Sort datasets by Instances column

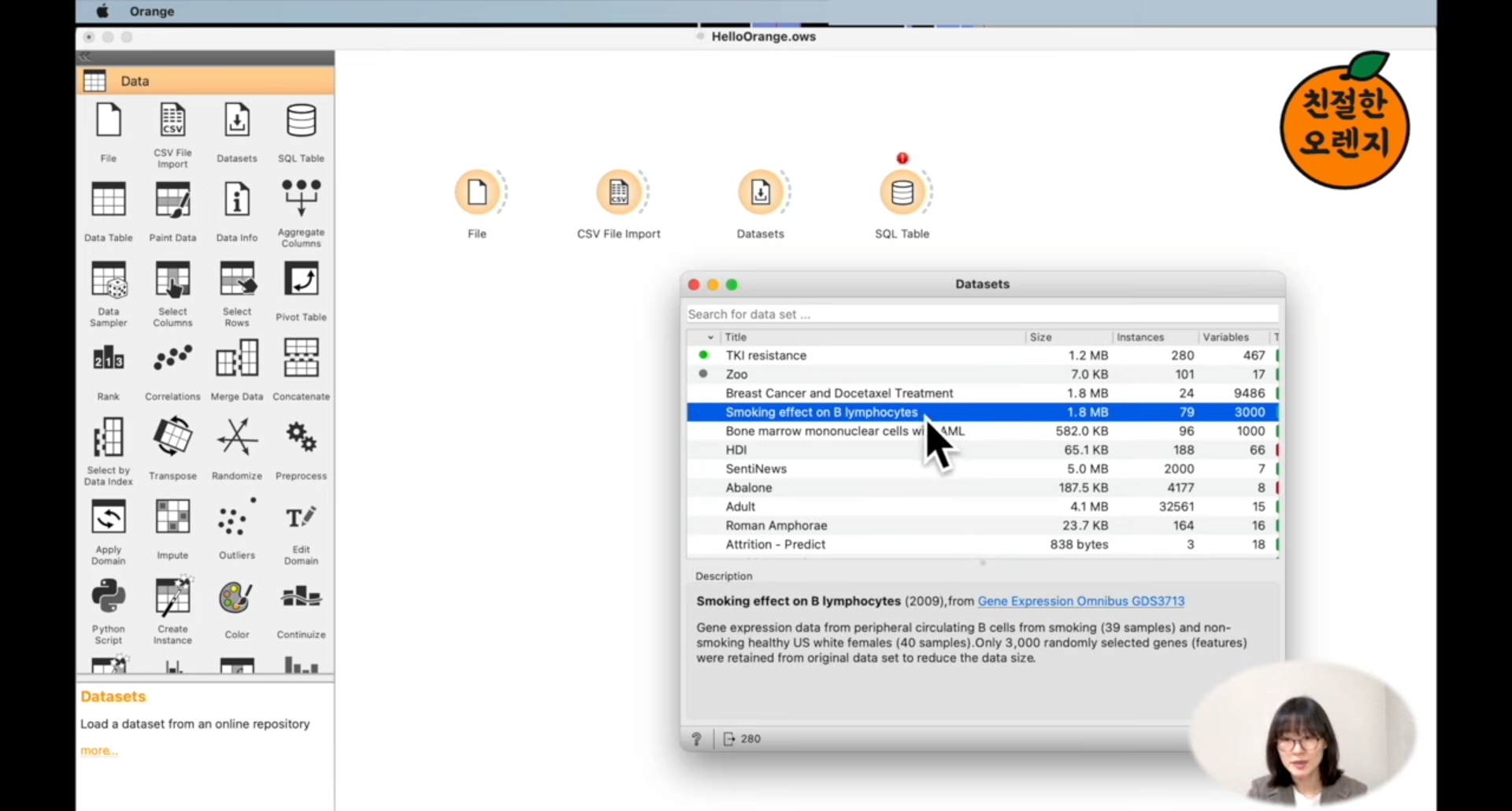click(1155, 337)
